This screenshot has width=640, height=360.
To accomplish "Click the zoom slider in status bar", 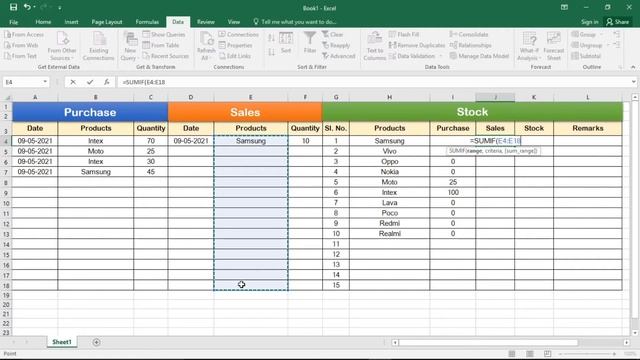I will [x=587, y=353].
